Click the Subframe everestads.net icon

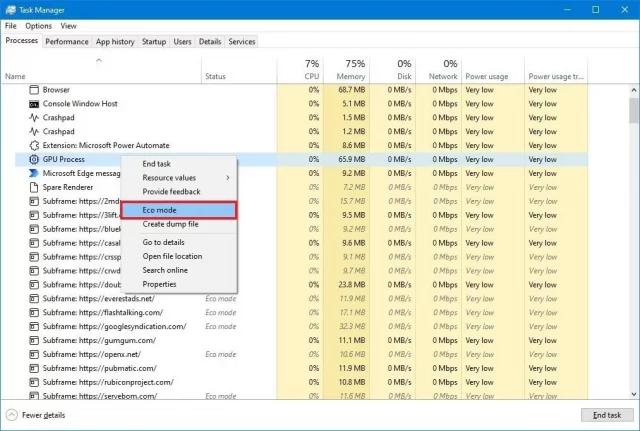coord(34,299)
